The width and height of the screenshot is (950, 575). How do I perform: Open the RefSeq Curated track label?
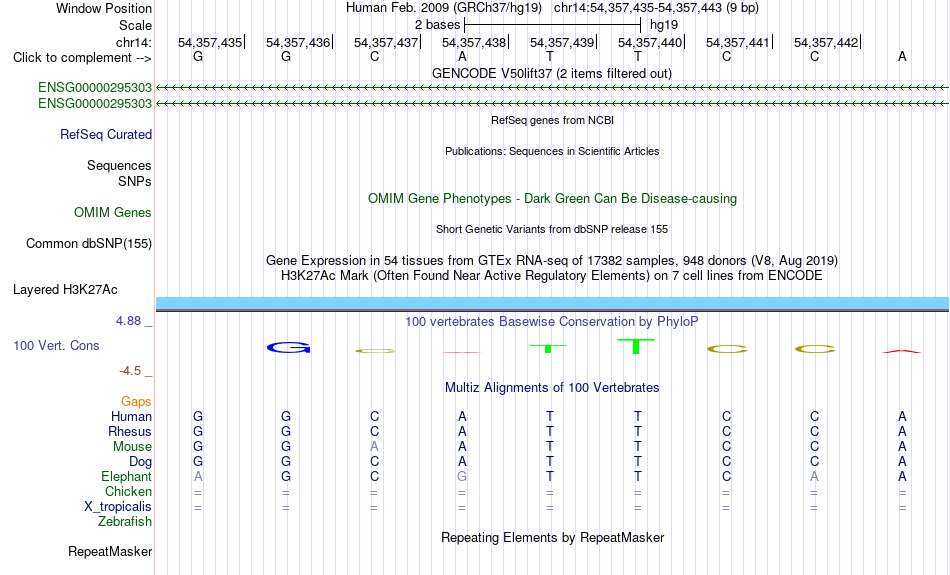[106, 135]
